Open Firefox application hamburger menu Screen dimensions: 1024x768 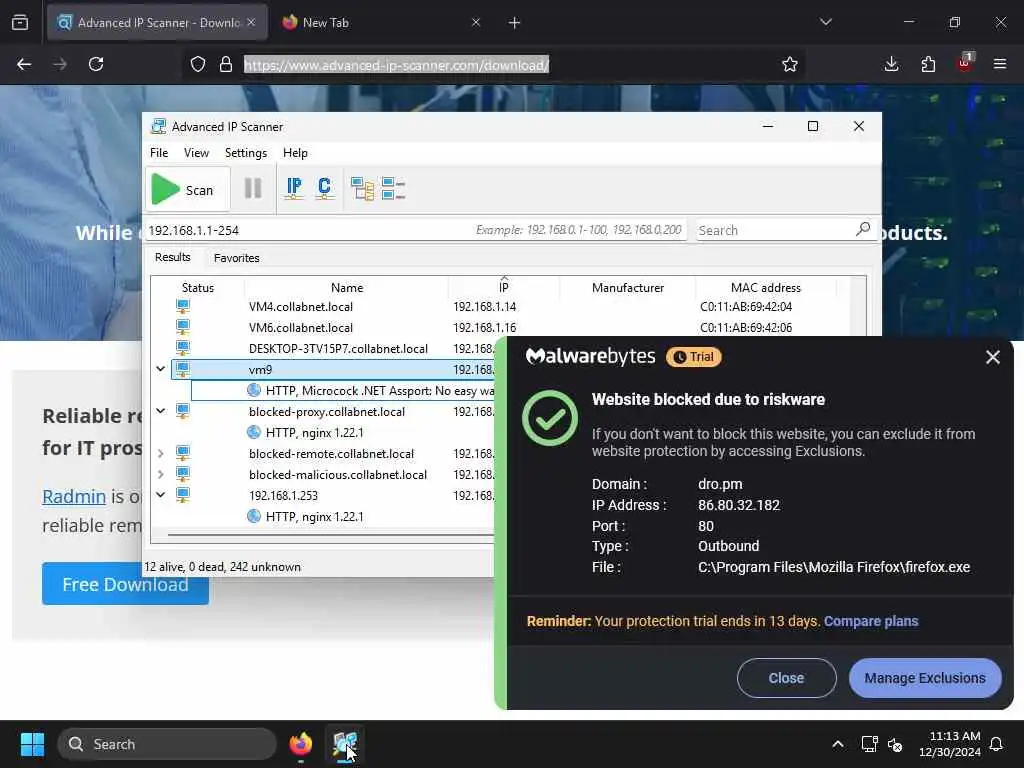pos(1000,64)
